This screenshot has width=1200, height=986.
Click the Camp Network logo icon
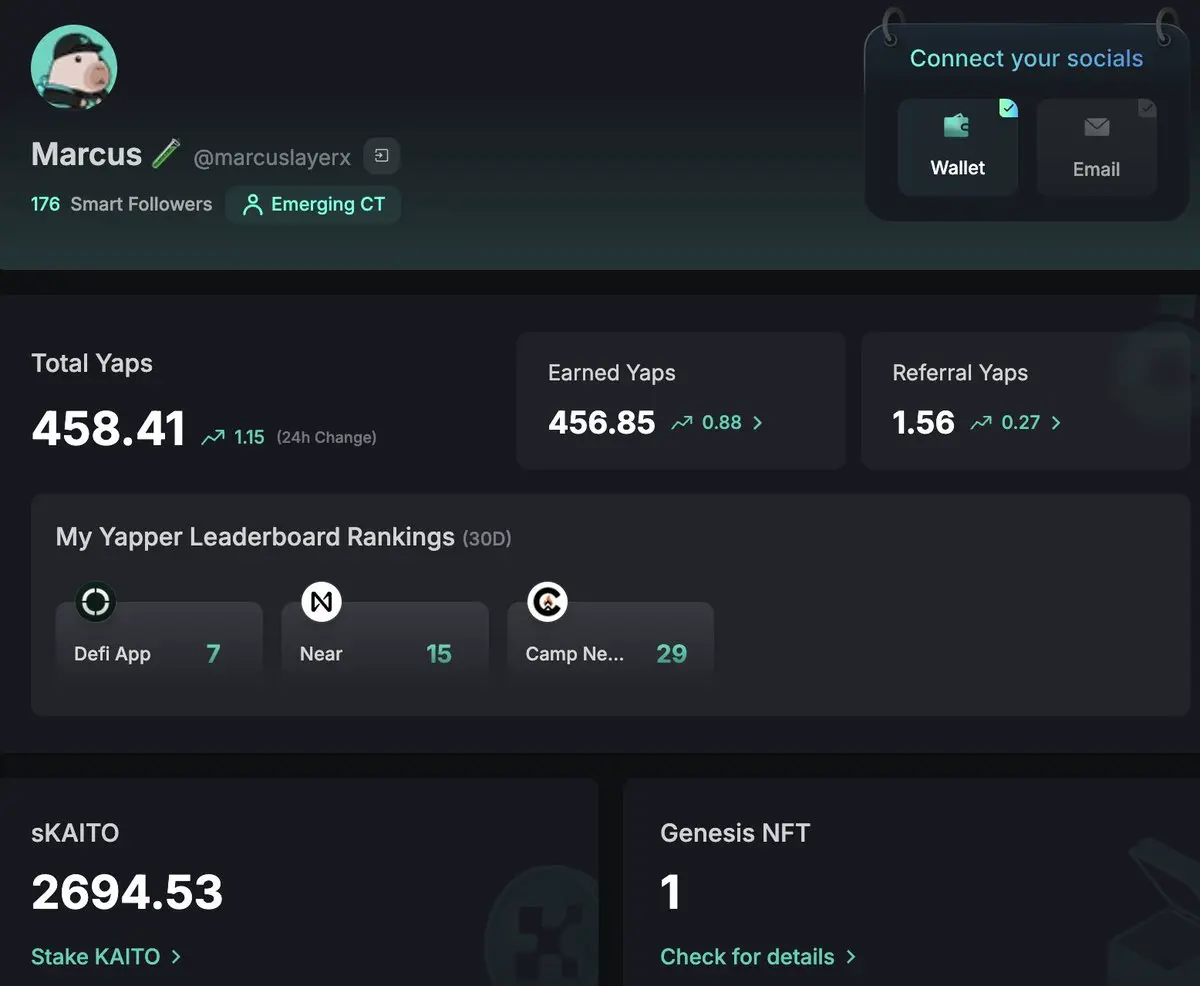547,602
